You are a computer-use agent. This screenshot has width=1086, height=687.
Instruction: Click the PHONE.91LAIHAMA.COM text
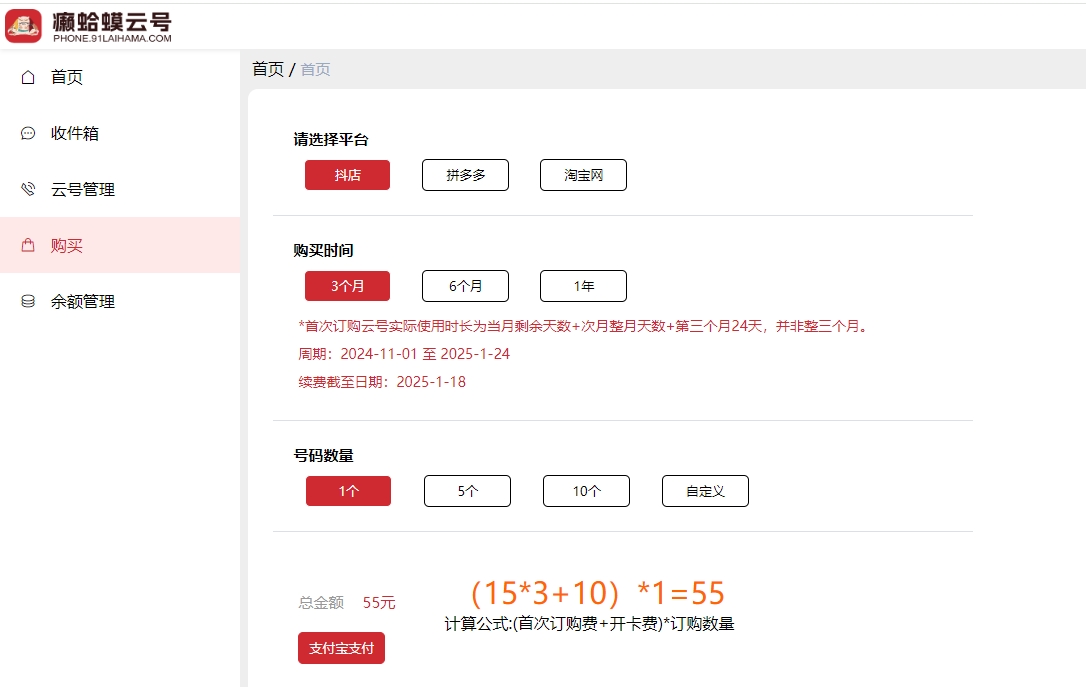coord(112,39)
